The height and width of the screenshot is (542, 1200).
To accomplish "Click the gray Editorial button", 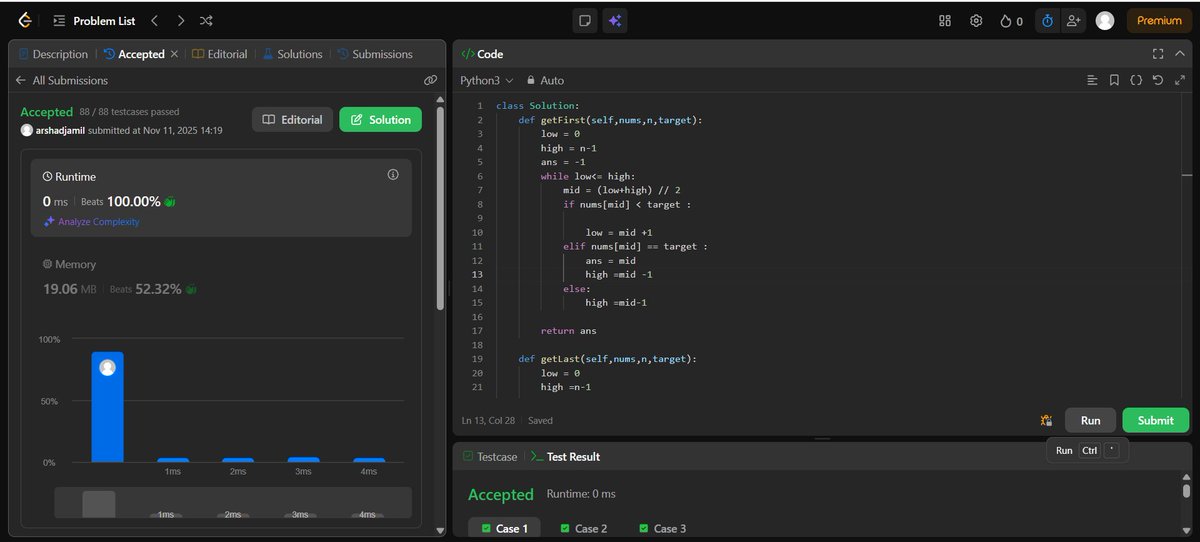I will pyautogui.click(x=292, y=119).
